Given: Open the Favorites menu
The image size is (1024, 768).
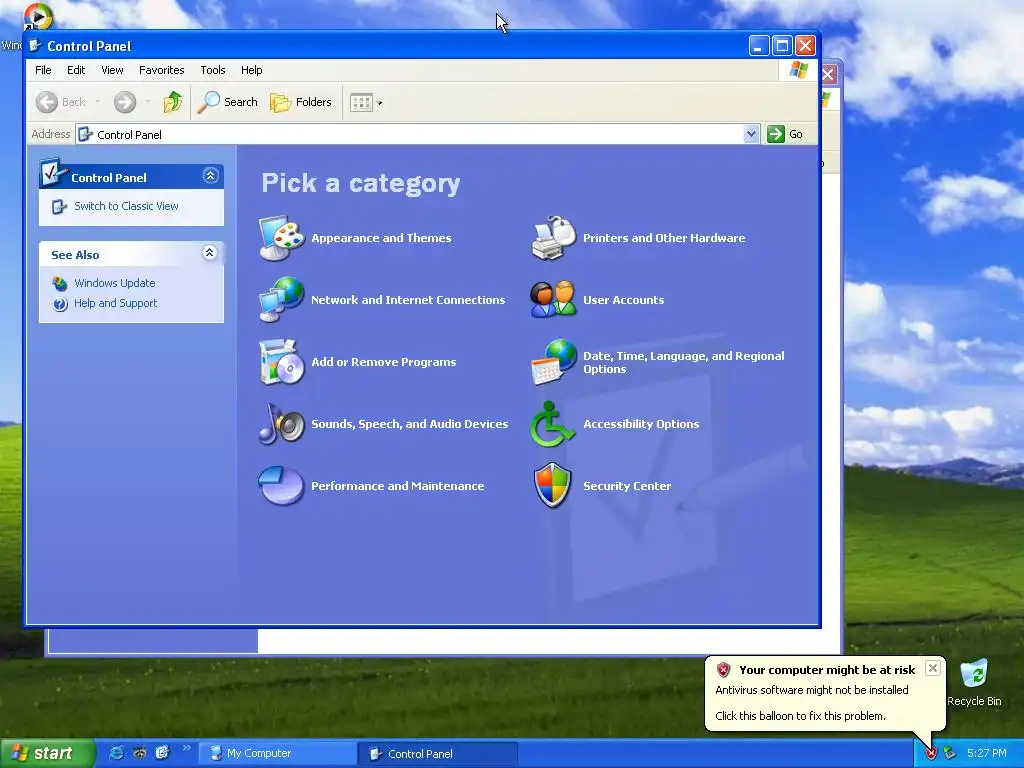Looking at the screenshot, I should coord(161,70).
